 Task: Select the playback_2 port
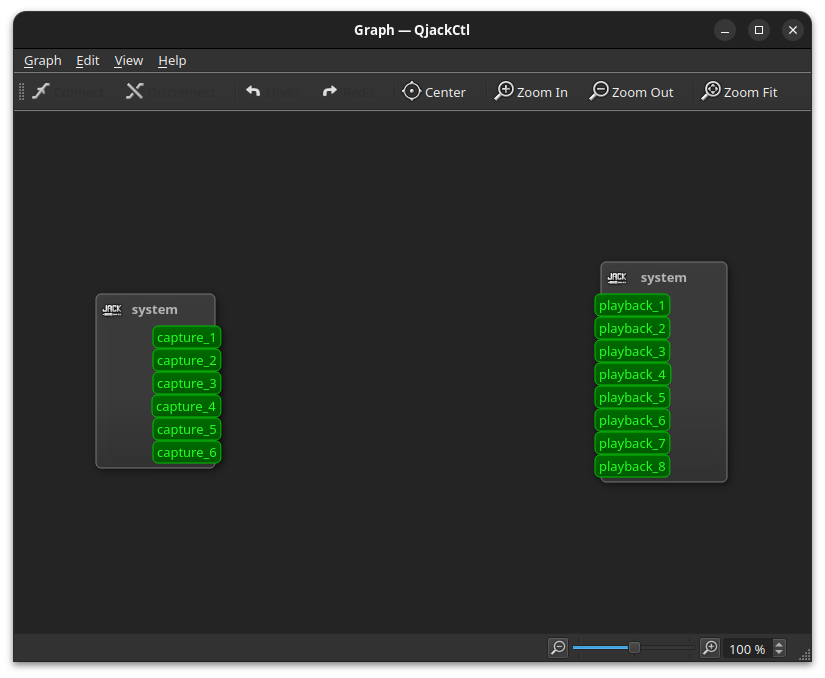(632, 328)
